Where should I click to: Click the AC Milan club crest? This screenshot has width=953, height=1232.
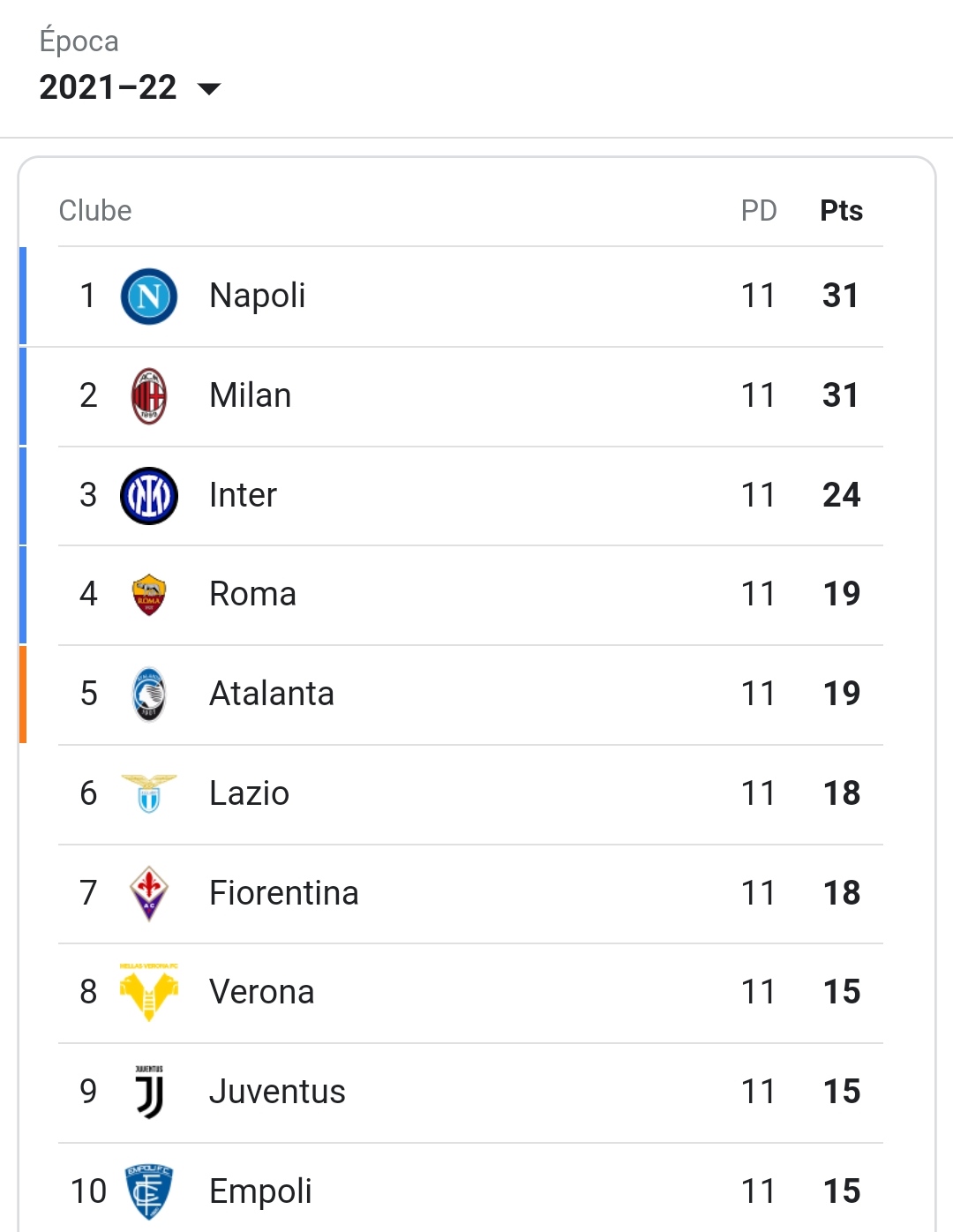pos(149,396)
